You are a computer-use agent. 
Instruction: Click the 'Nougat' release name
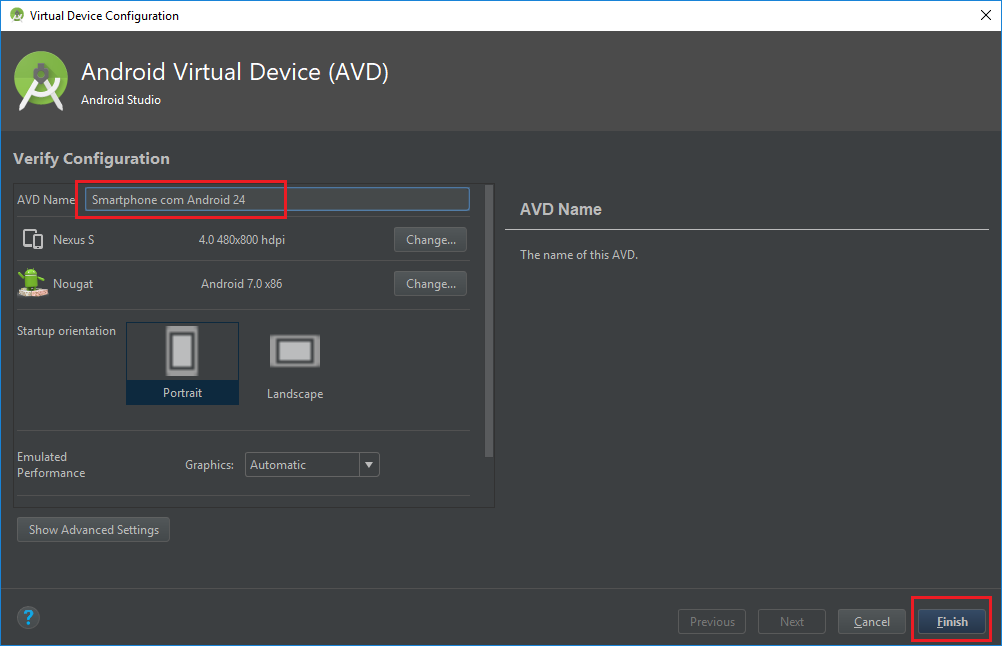pyautogui.click(x=73, y=284)
